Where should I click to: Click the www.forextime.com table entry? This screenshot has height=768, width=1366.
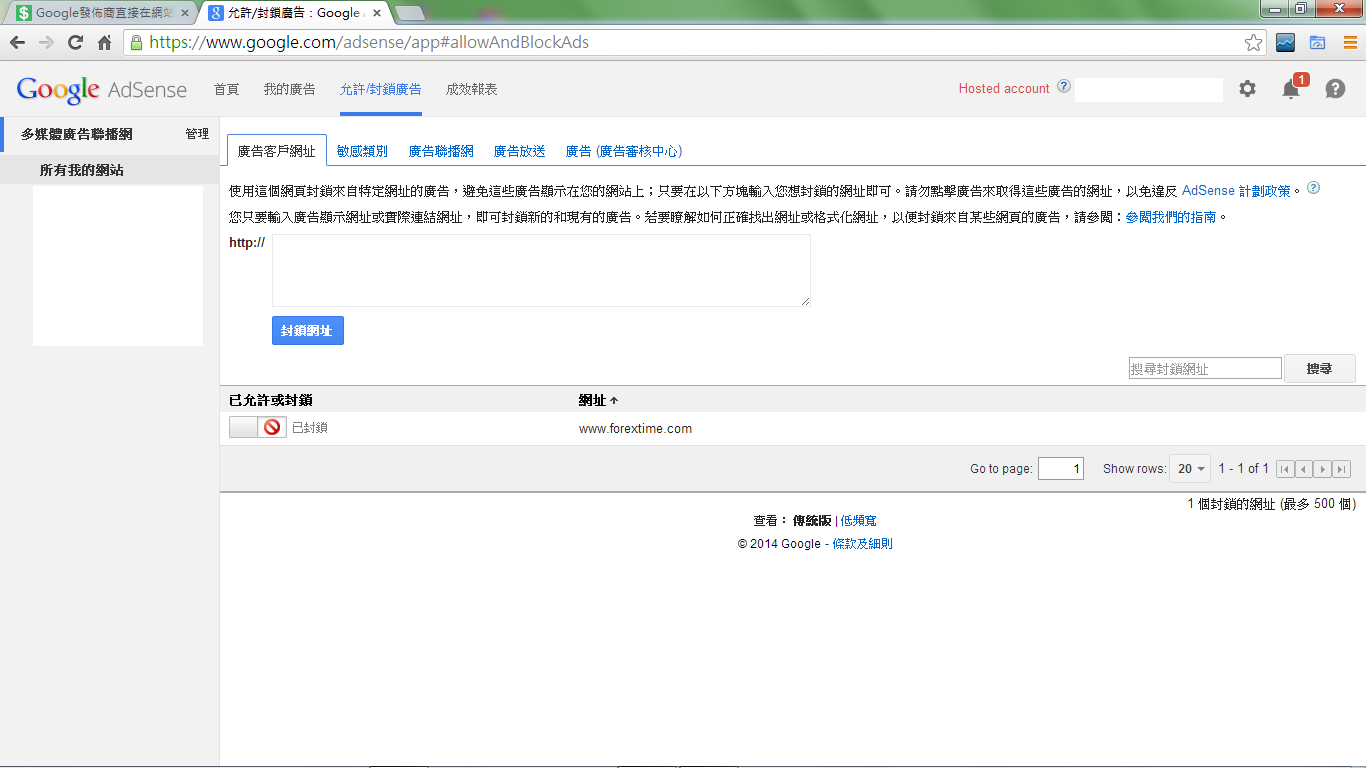pos(635,428)
